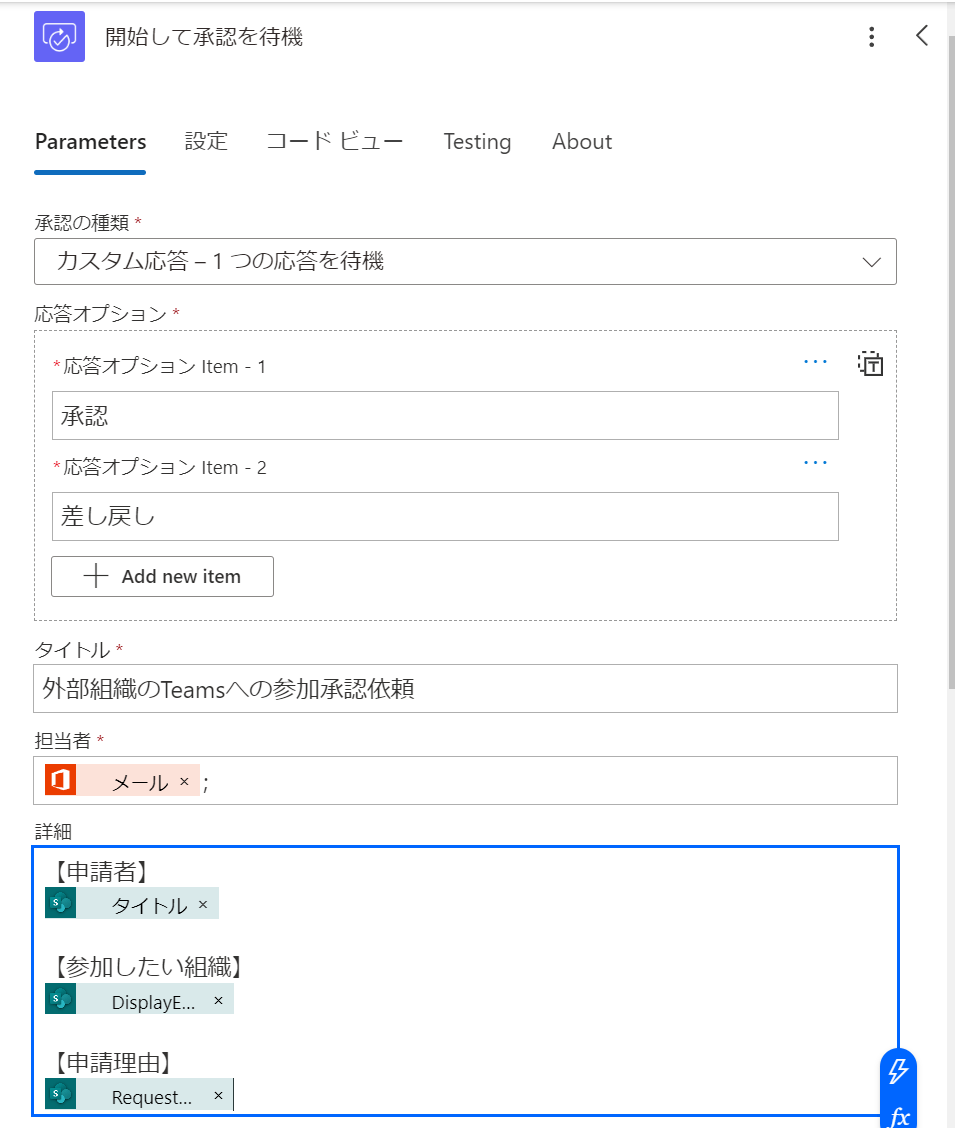This screenshot has width=955, height=1128.
Task: Click the Add new item button
Action: [163, 576]
